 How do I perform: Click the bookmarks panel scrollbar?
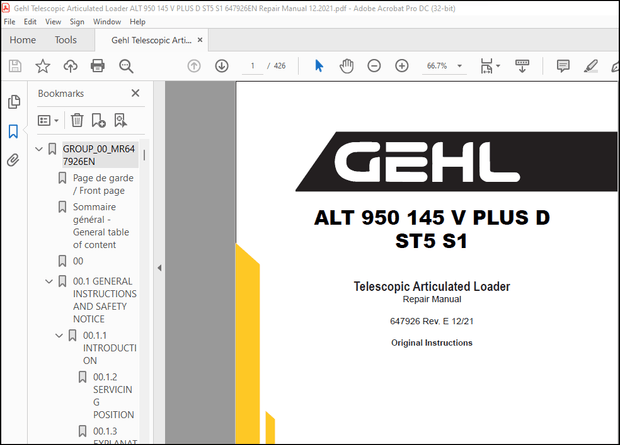(144, 155)
